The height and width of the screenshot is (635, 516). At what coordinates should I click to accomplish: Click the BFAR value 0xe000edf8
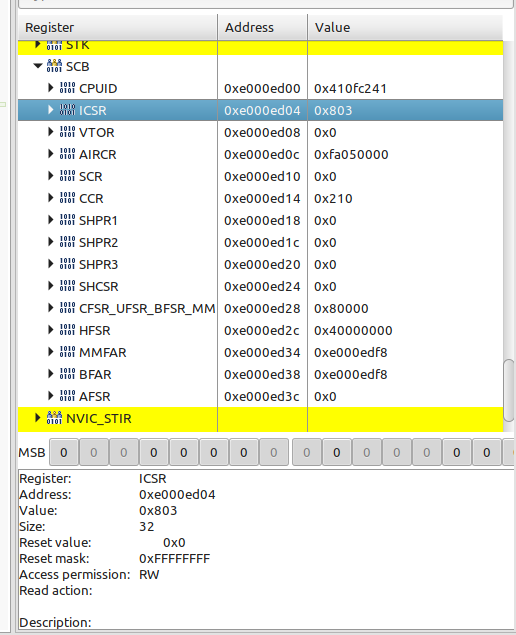[351, 375]
